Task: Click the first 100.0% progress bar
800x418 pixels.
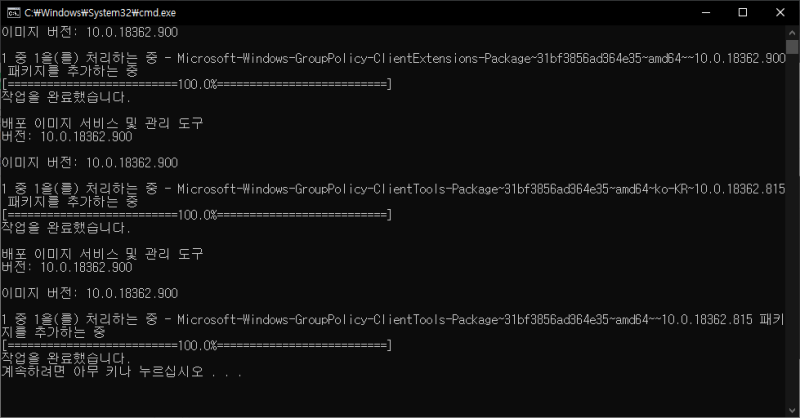Action: pos(197,84)
